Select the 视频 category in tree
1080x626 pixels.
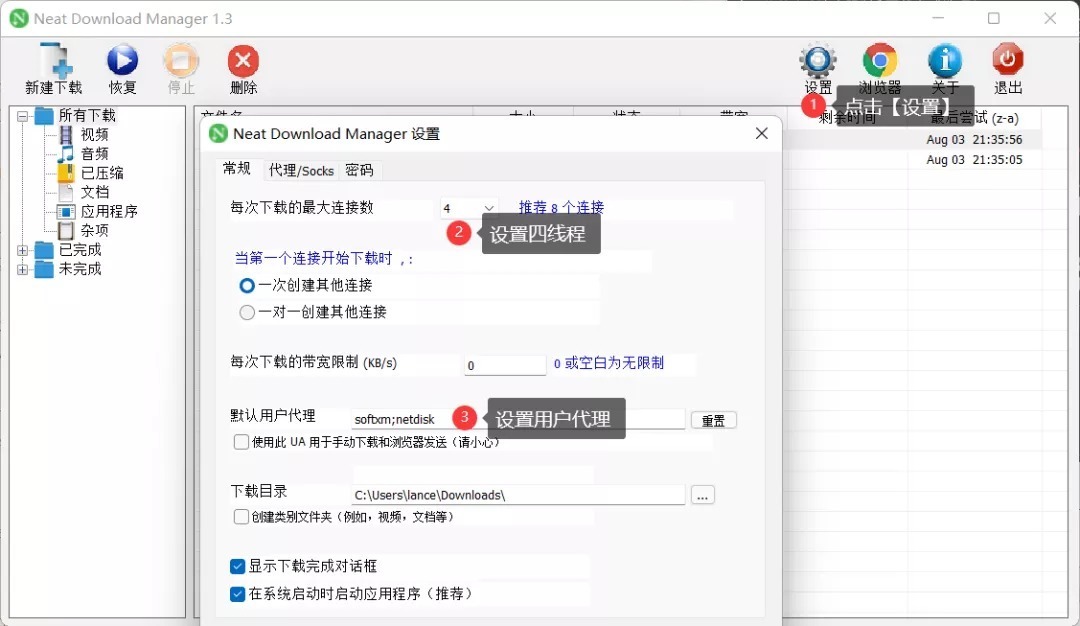pyautogui.click(x=94, y=134)
